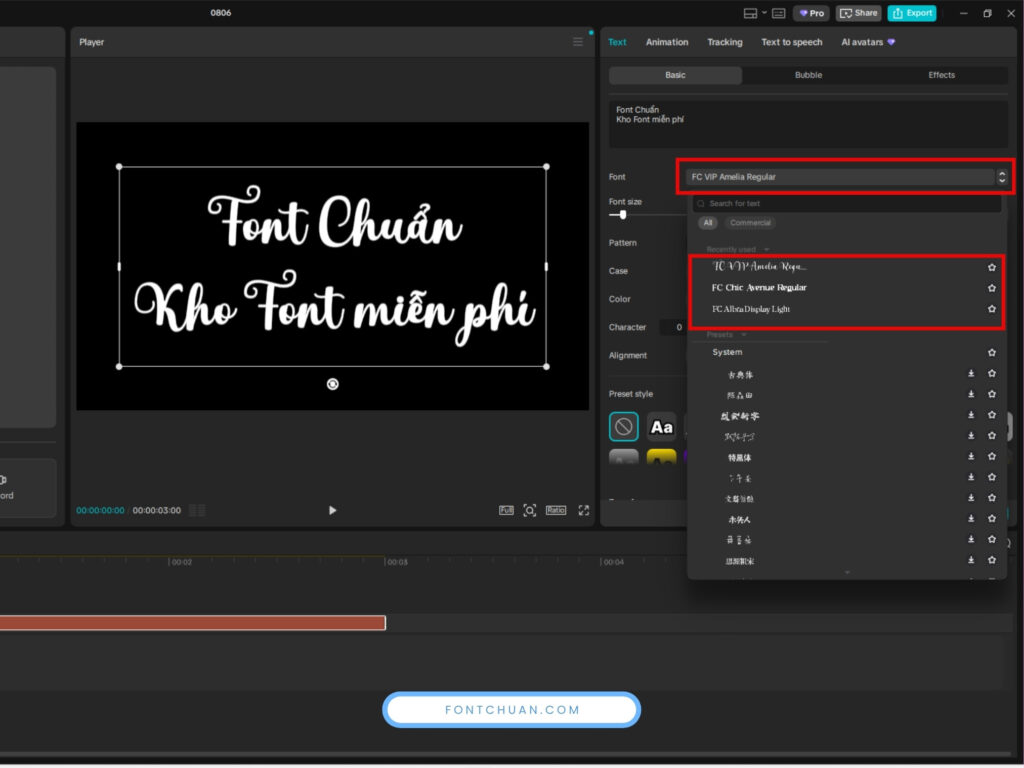Open the Player panel hamburger menu
1024x768 pixels.
[x=578, y=42]
